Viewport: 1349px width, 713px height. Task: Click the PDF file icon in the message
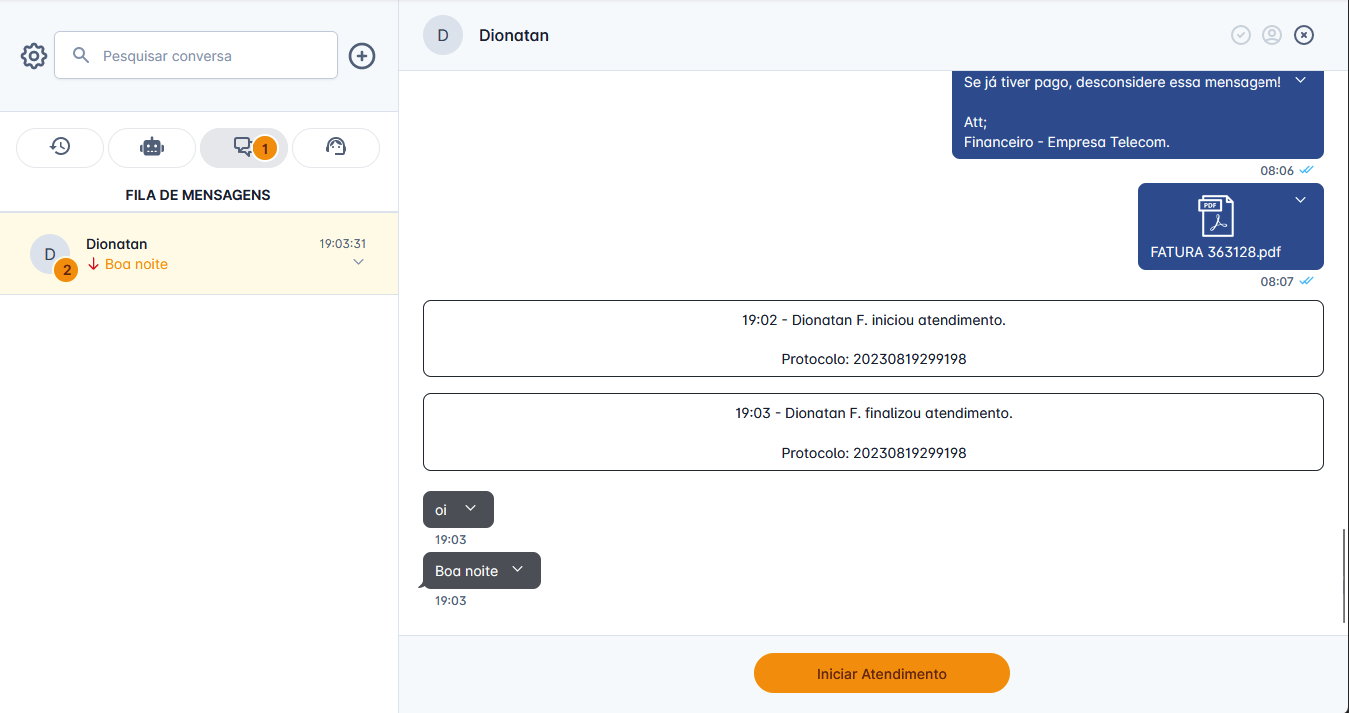pyautogui.click(x=1216, y=216)
